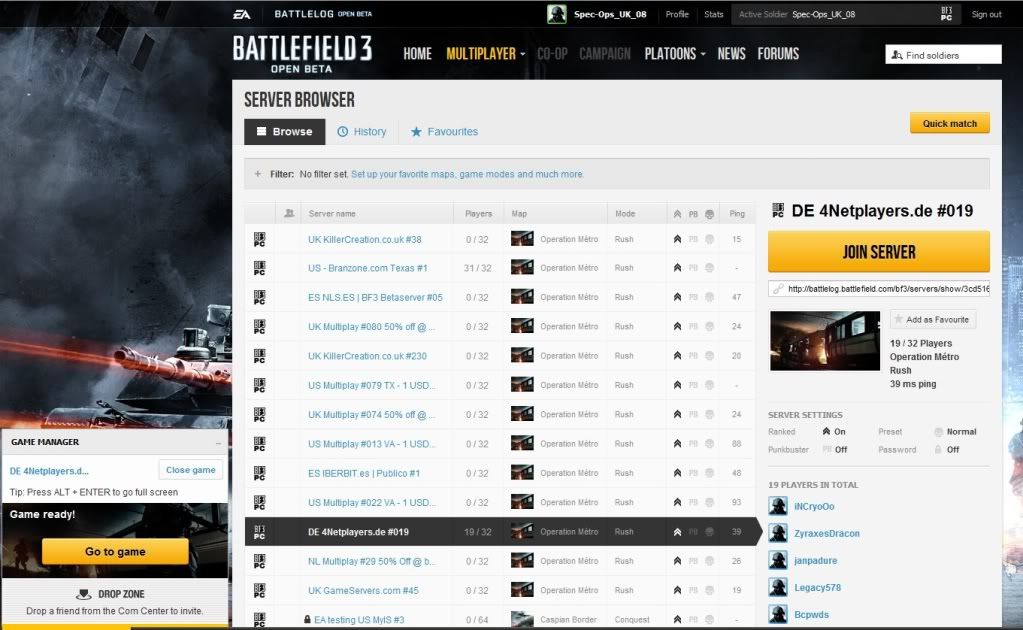The image size is (1023, 630).
Task: Open ZyraxesDracon's avatar icon
Action: [778, 533]
